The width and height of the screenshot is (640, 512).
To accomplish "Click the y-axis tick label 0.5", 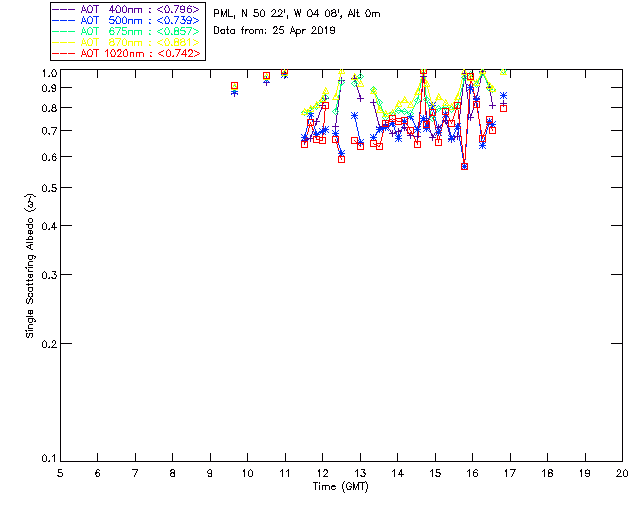I will point(47,188).
